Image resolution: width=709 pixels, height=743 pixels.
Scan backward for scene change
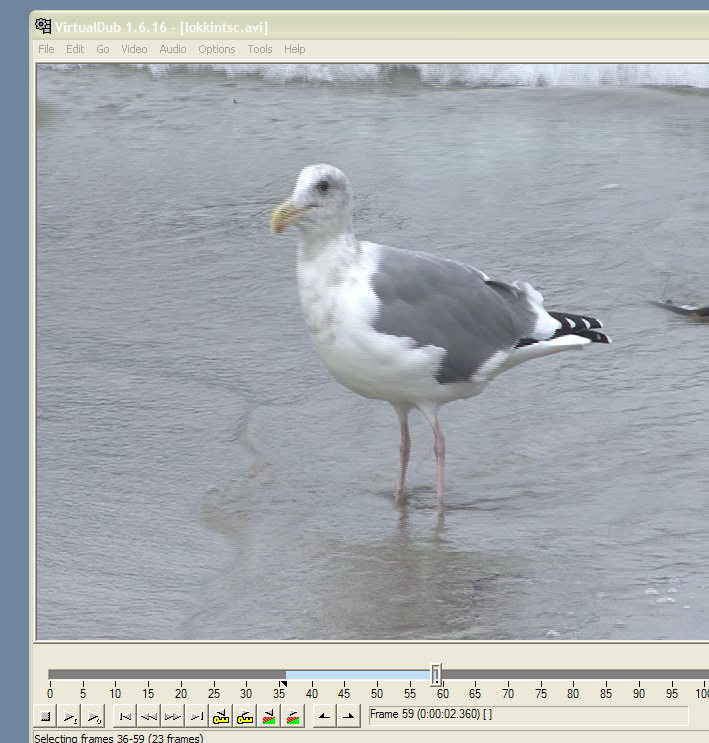point(269,716)
